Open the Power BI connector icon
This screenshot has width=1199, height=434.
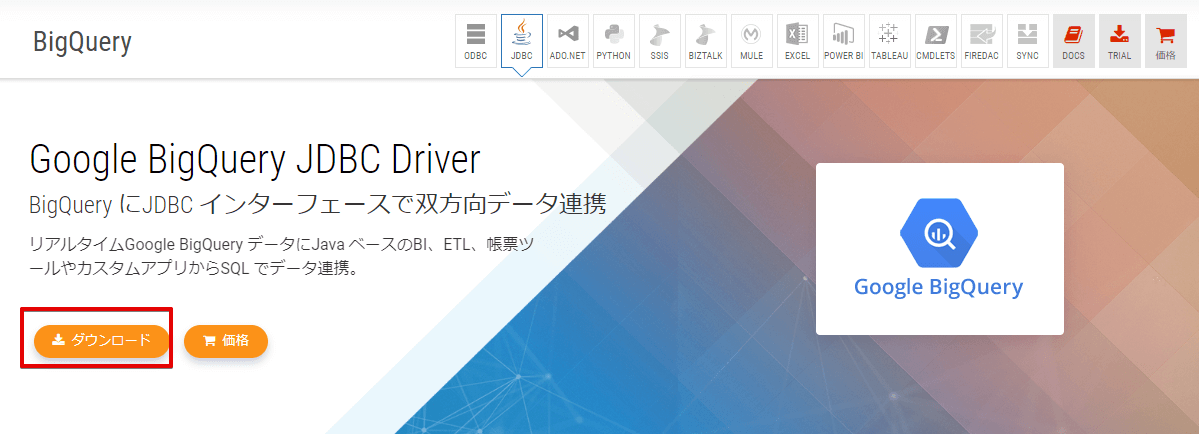pyautogui.click(x=843, y=41)
